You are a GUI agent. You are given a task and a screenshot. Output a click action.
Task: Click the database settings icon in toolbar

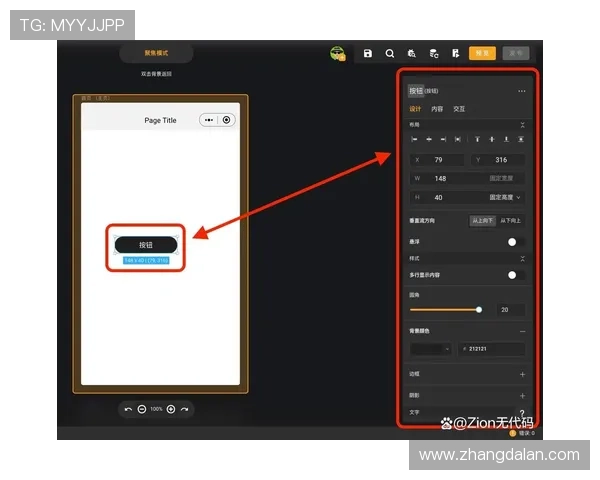433,53
